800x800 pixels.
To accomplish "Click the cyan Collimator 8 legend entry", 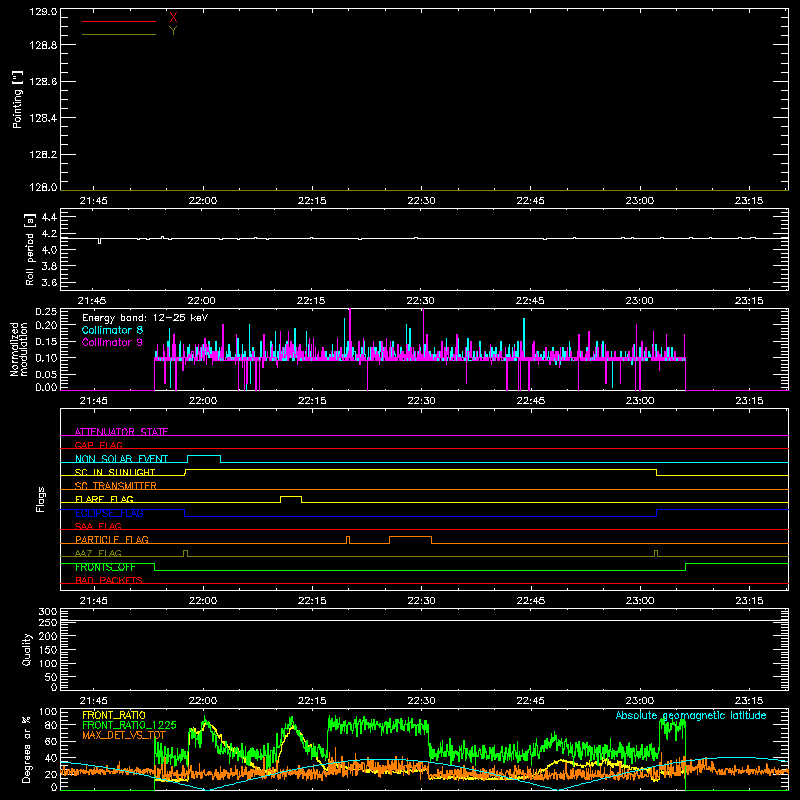I will (112, 330).
